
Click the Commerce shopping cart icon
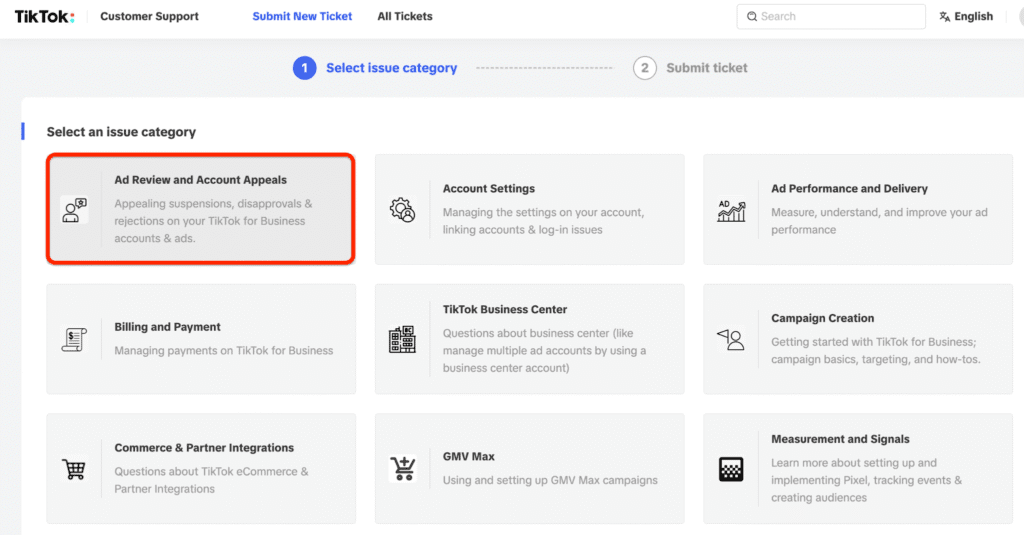(x=74, y=469)
